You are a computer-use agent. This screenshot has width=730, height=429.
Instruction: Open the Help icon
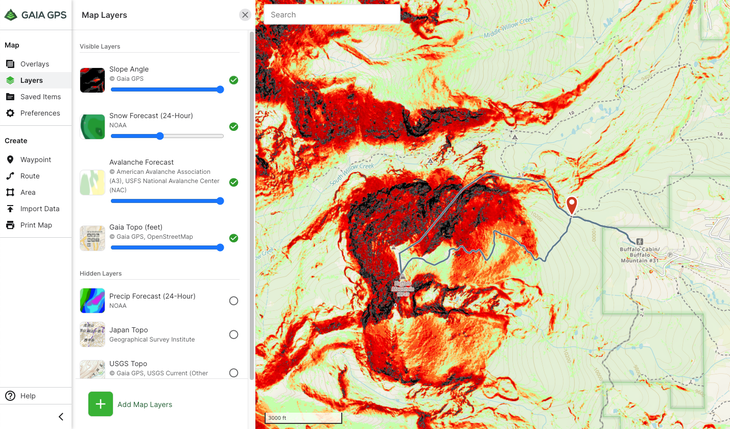tap(10, 396)
